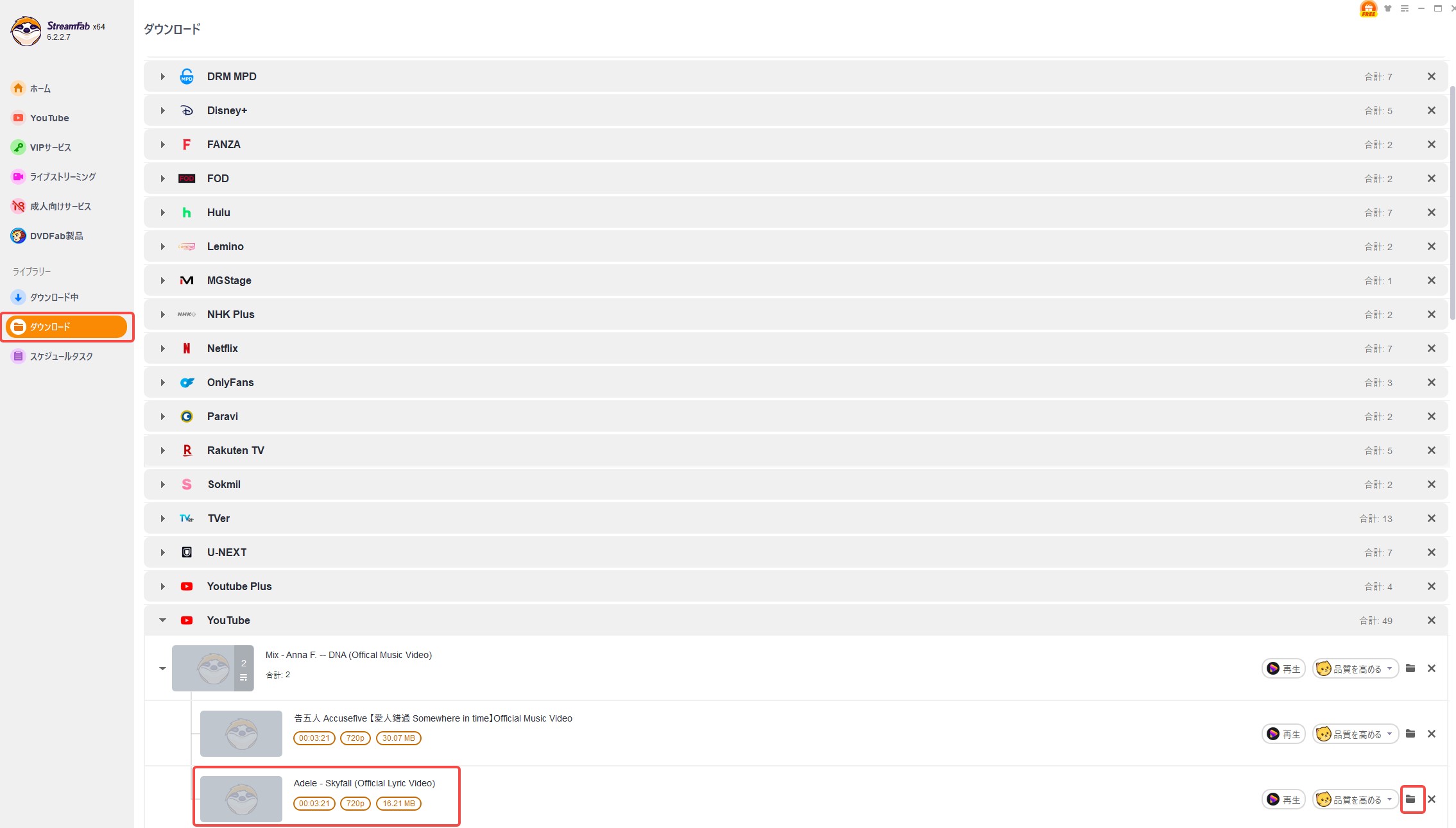1456x828 pixels.
Task: Open 品質を高める dropdown for Accusefive video
Action: click(1355, 734)
